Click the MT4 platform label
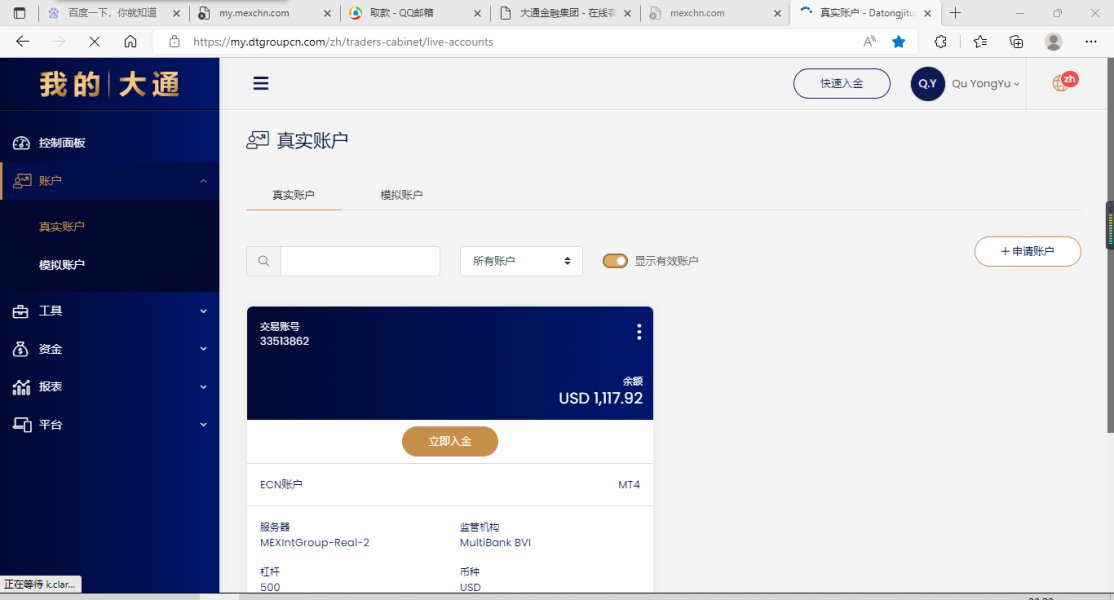 tap(629, 484)
